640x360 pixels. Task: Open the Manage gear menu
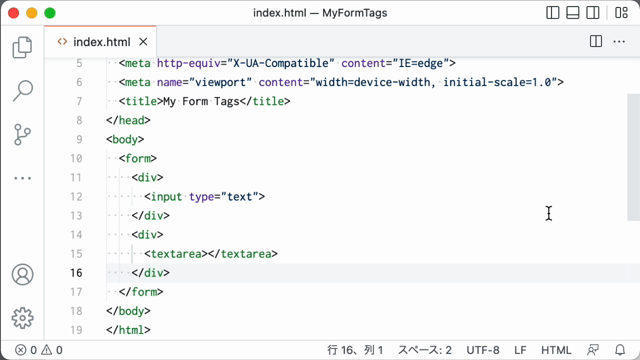22,318
